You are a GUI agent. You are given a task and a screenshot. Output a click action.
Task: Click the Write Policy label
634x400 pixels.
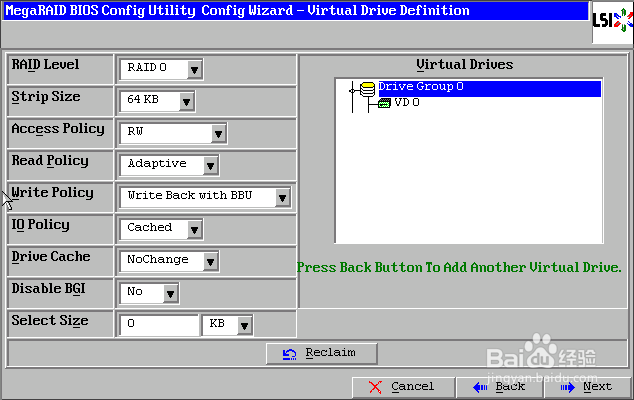(x=53, y=193)
